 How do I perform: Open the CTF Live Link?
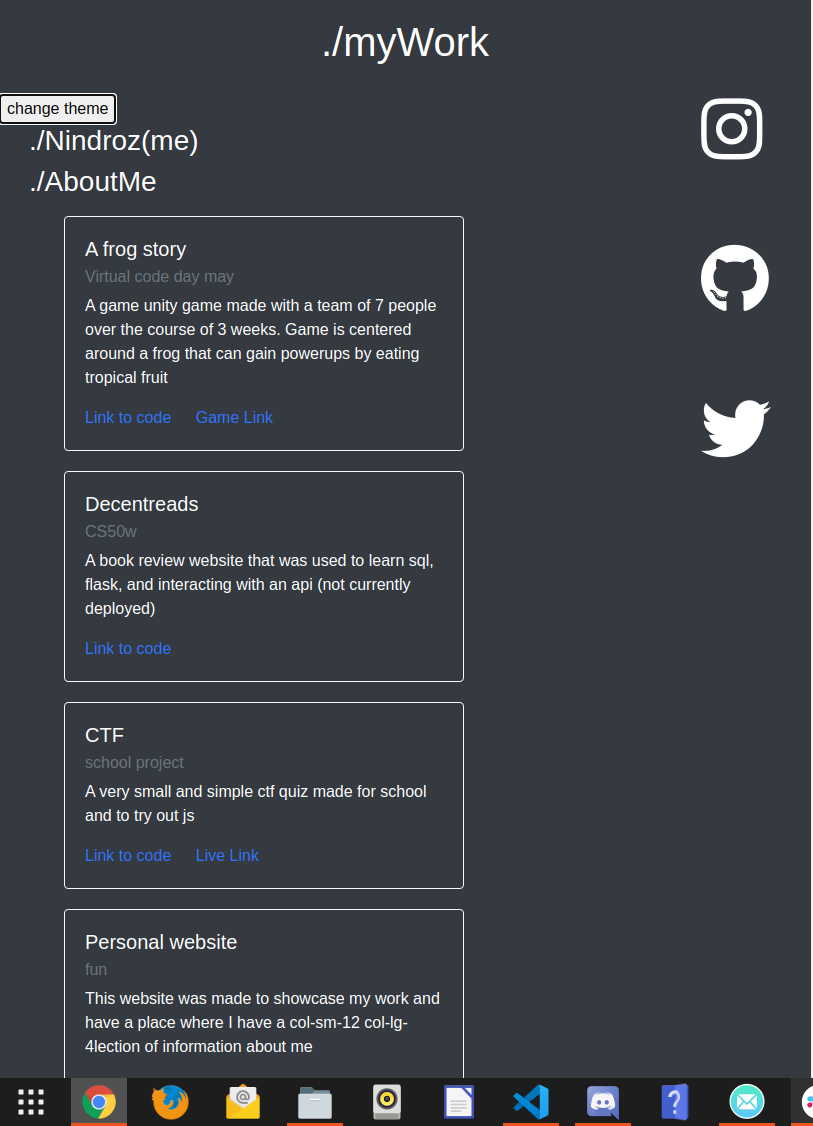[227, 855]
